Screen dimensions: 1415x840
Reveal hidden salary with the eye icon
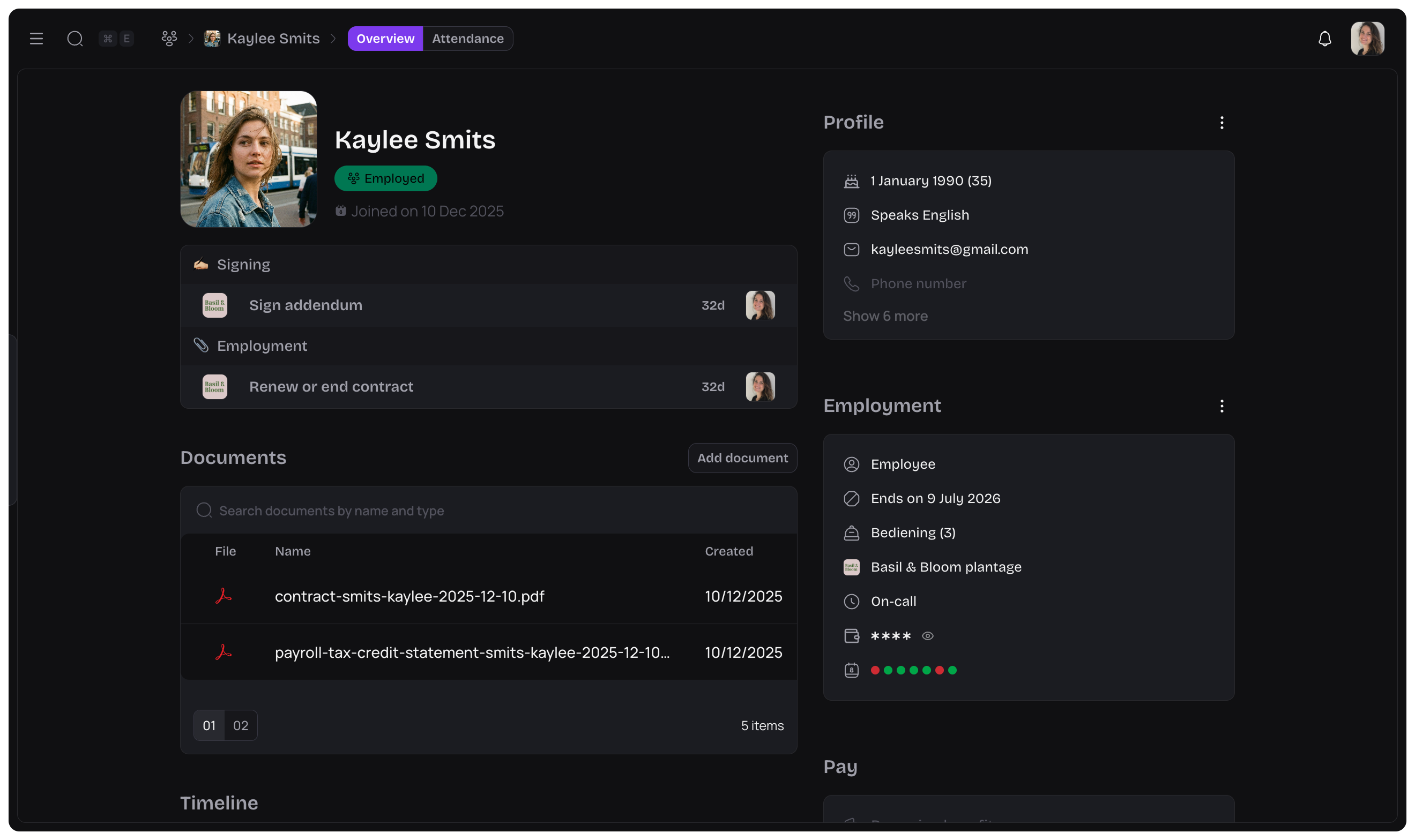click(927, 636)
